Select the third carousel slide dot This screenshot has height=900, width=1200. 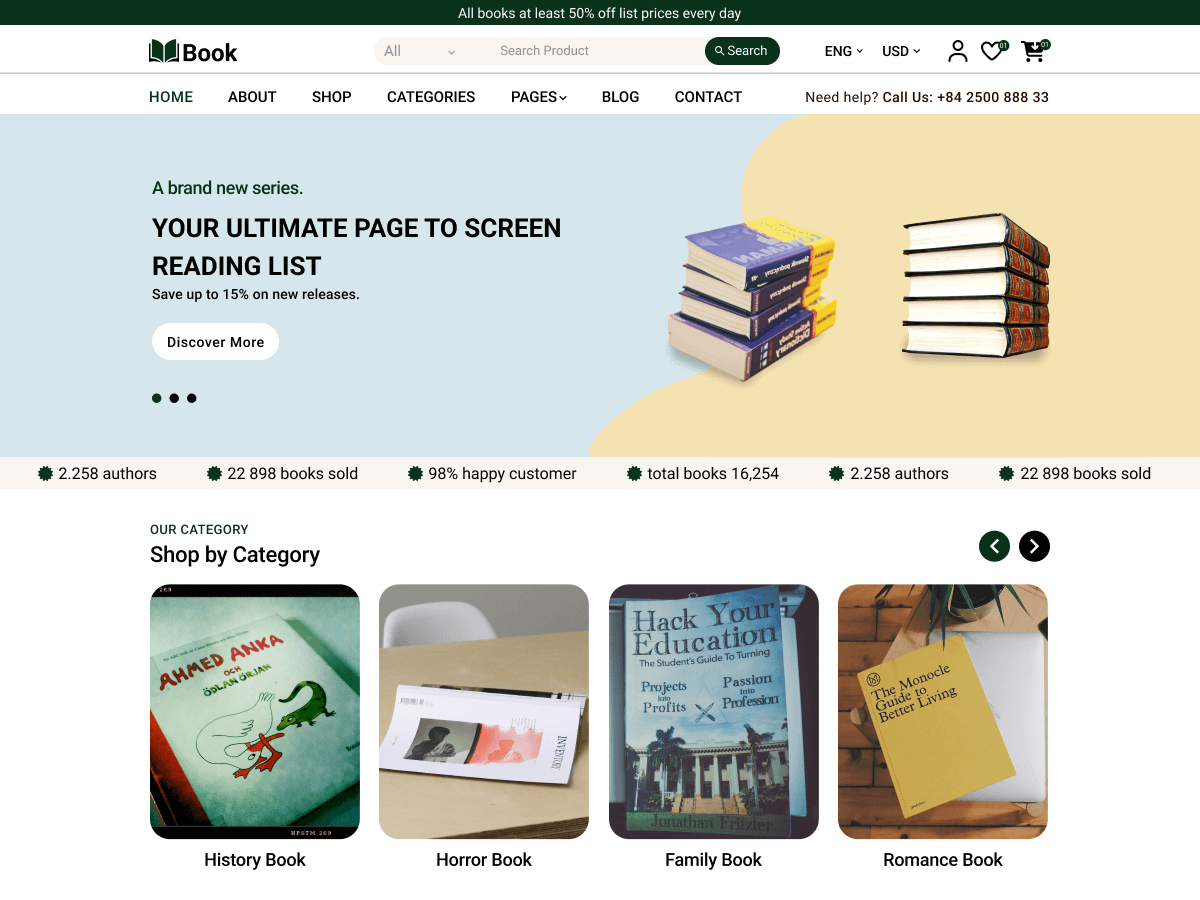191,398
